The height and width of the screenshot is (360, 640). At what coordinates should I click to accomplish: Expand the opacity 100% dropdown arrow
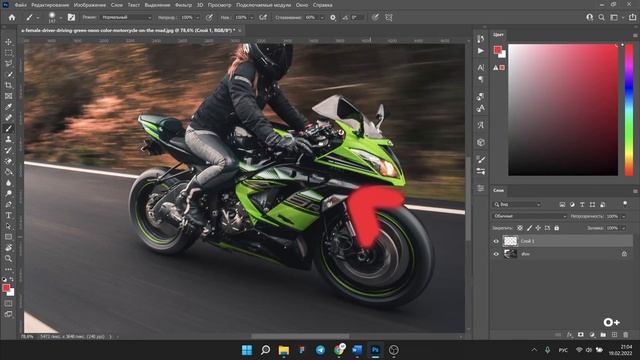coord(198,18)
